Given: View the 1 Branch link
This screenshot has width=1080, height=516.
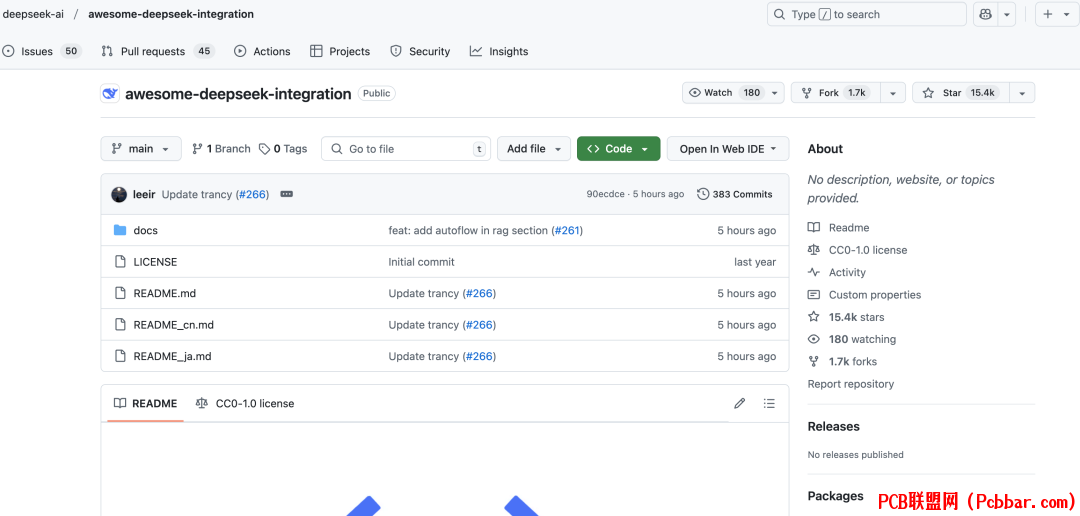Looking at the screenshot, I should tap(221, 149).
